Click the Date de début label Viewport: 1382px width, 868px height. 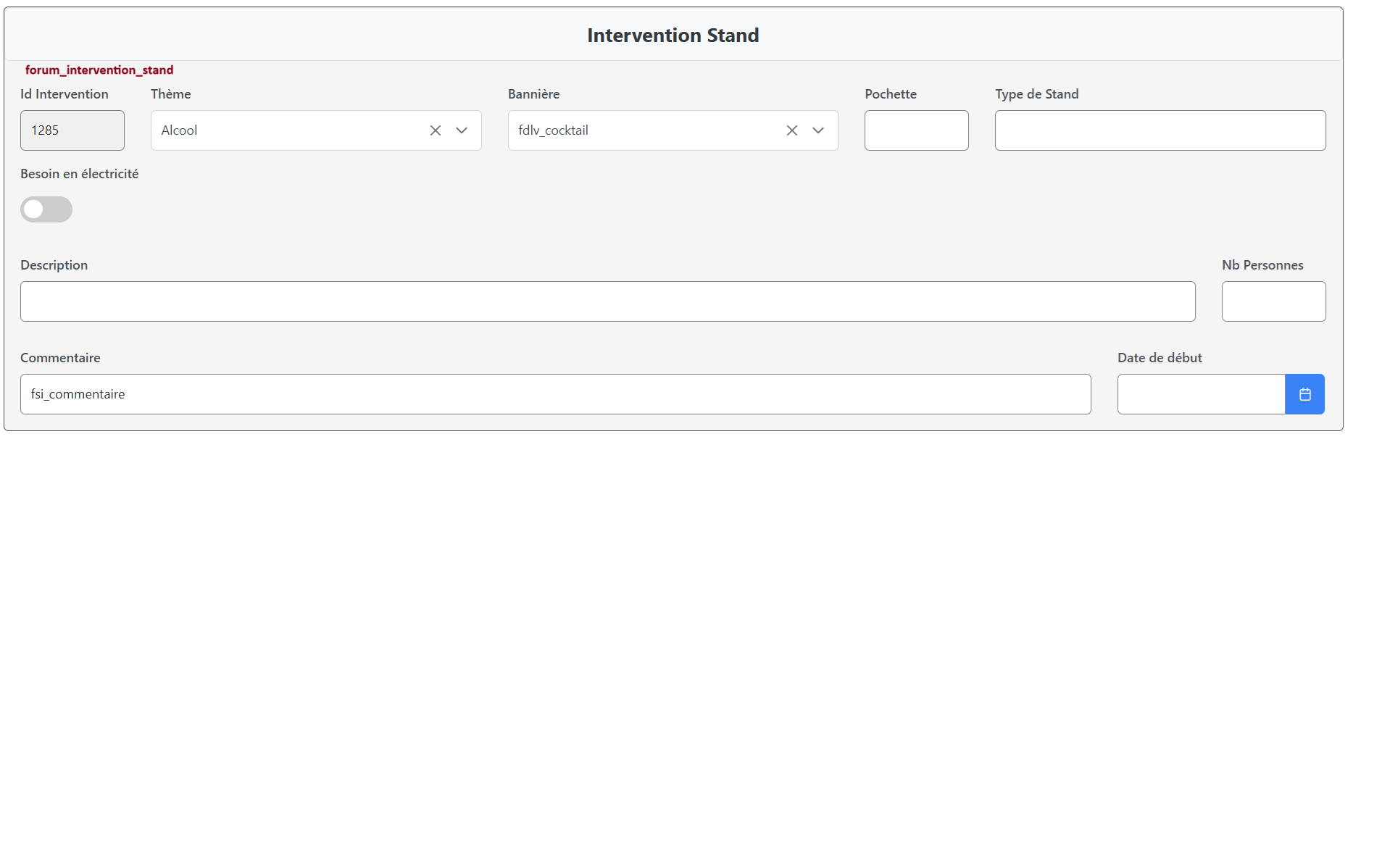click(x=1160, y=358)
